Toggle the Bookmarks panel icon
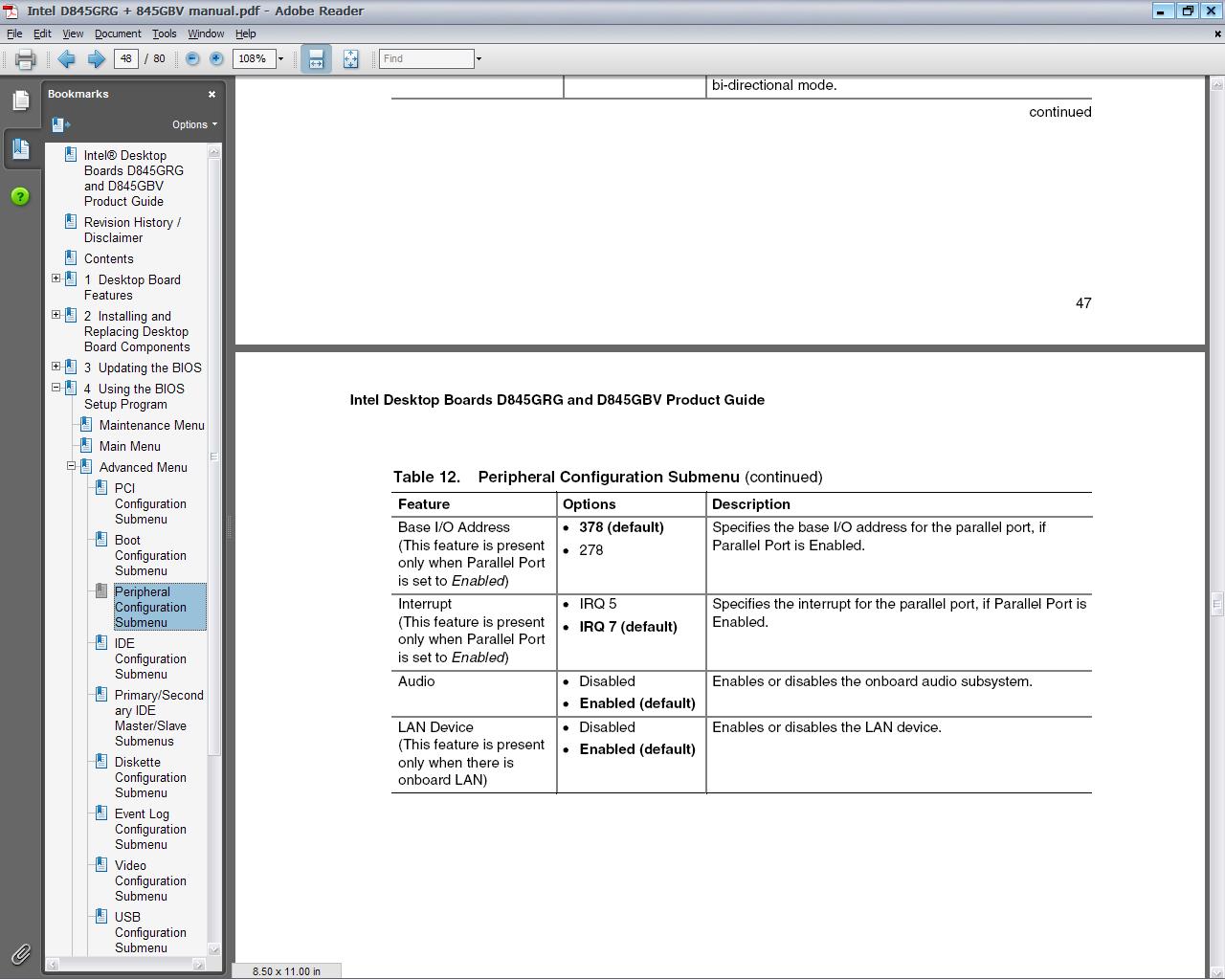The width and height of the screenshot is (1225, 980). tap(20, 148)
